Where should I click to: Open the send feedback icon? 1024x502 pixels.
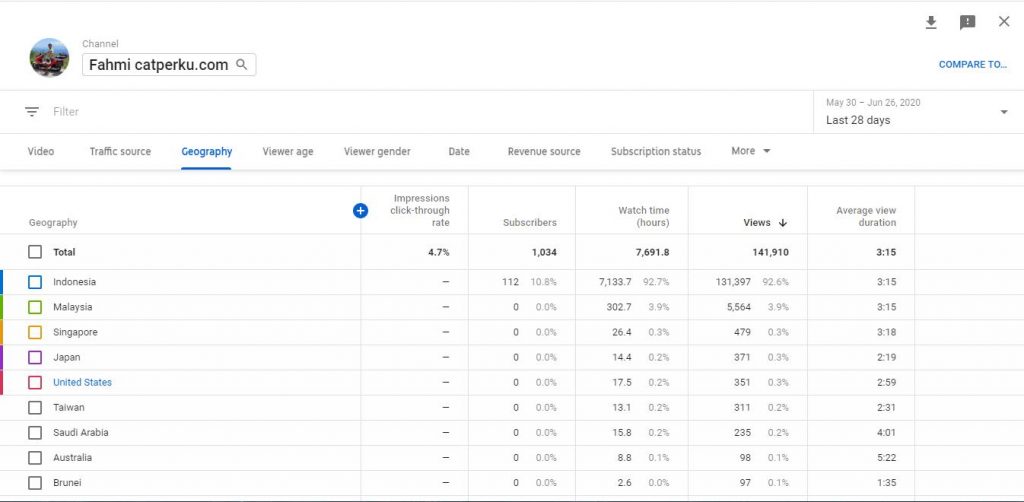[968, 23]
